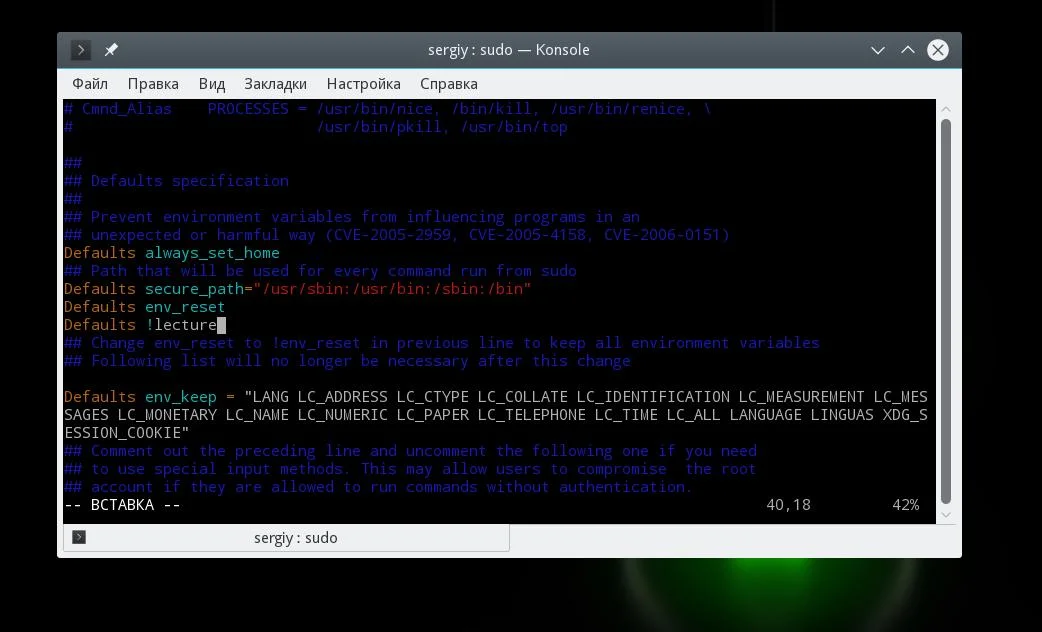
Task: Click on '/usr/bin/pkill, /usr/bin/top' comment line
Action: coord(442,127)
